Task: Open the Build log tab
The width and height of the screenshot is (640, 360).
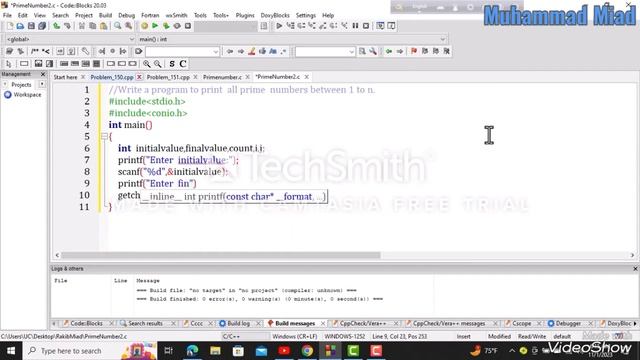Action: (238, 323)
